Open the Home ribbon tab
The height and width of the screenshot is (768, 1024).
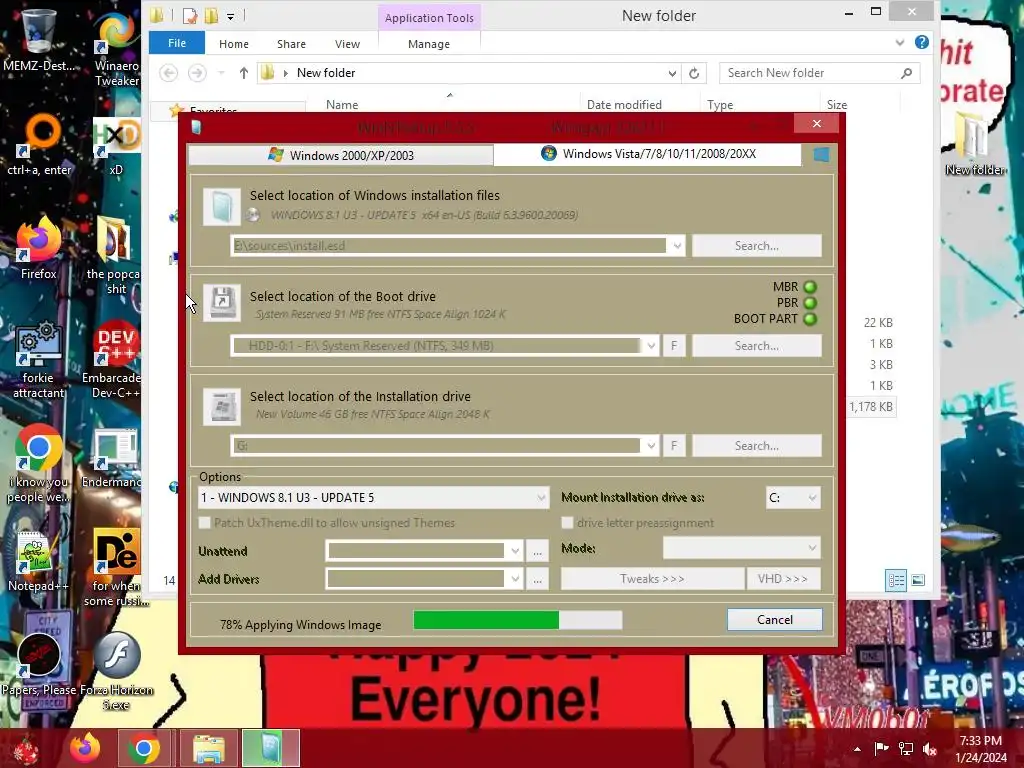(x=234, y=44)
